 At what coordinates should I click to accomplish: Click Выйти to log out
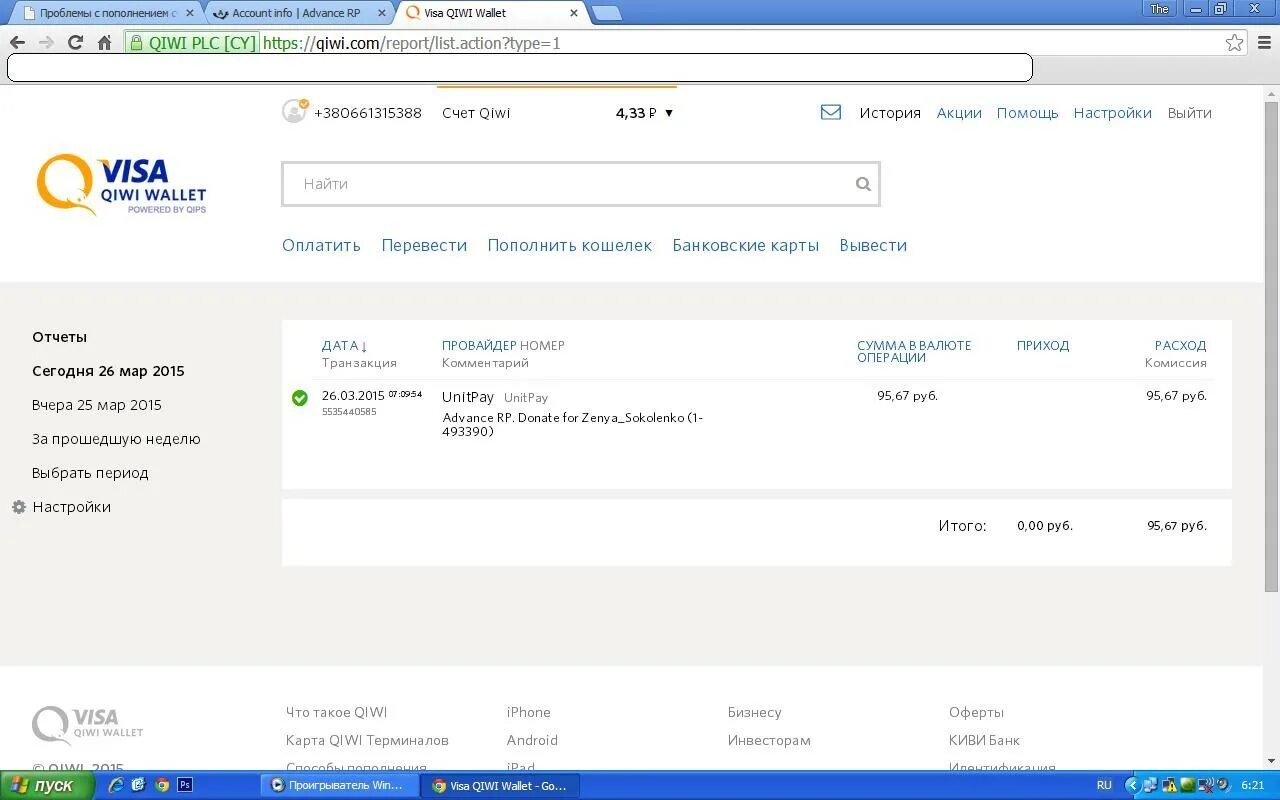point(1189,113)
